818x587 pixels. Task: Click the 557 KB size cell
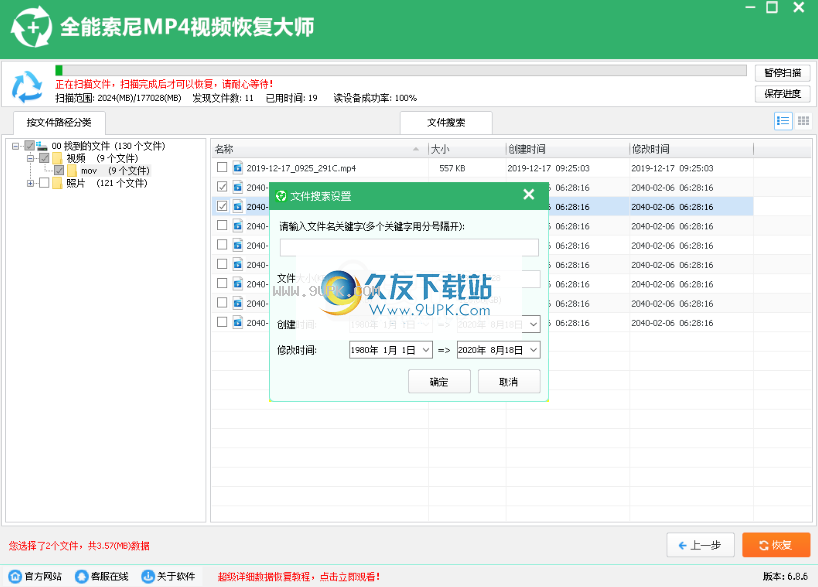point(452,168)
